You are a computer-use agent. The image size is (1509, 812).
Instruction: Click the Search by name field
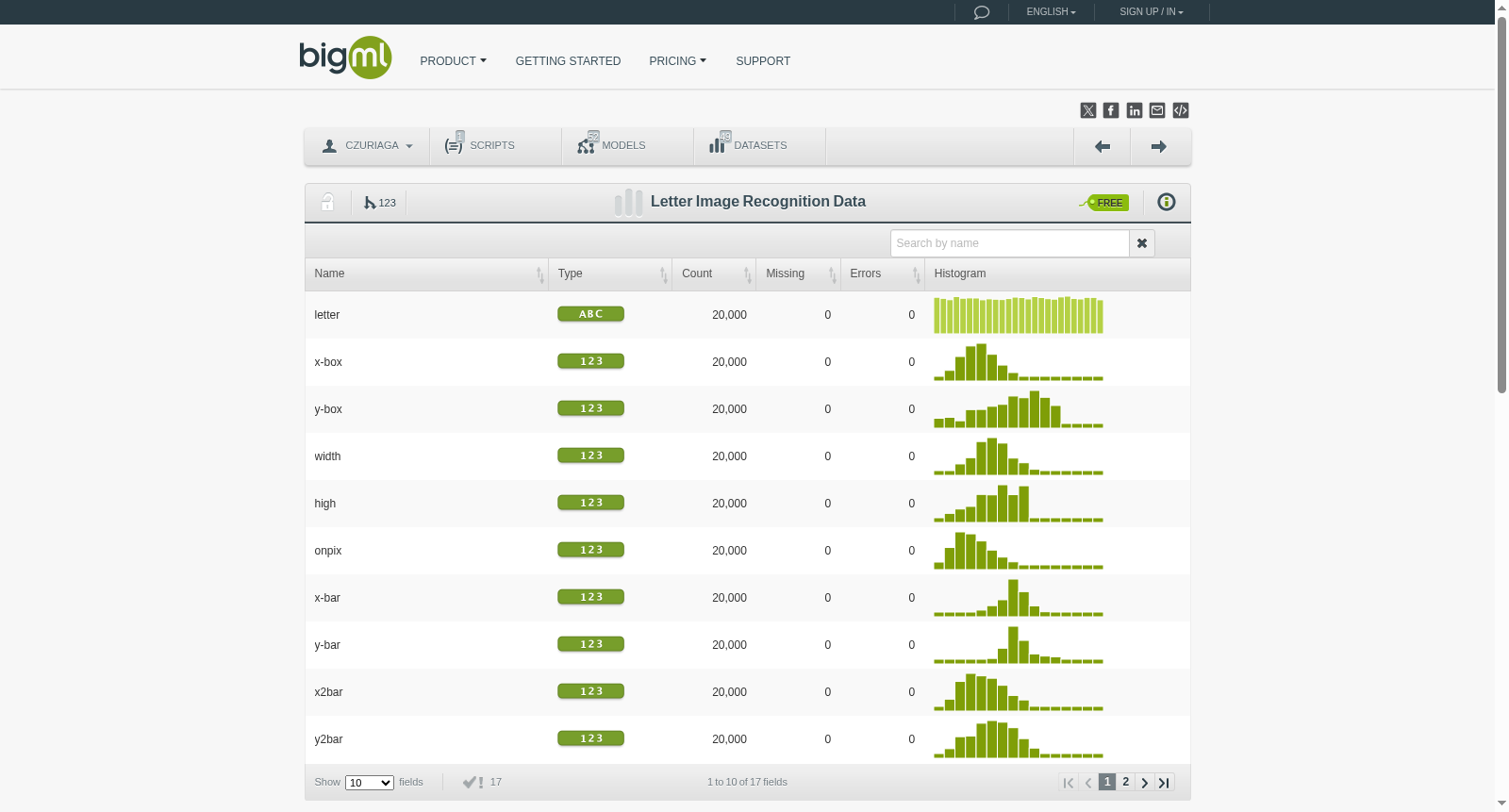click(x=1010, y=243)
